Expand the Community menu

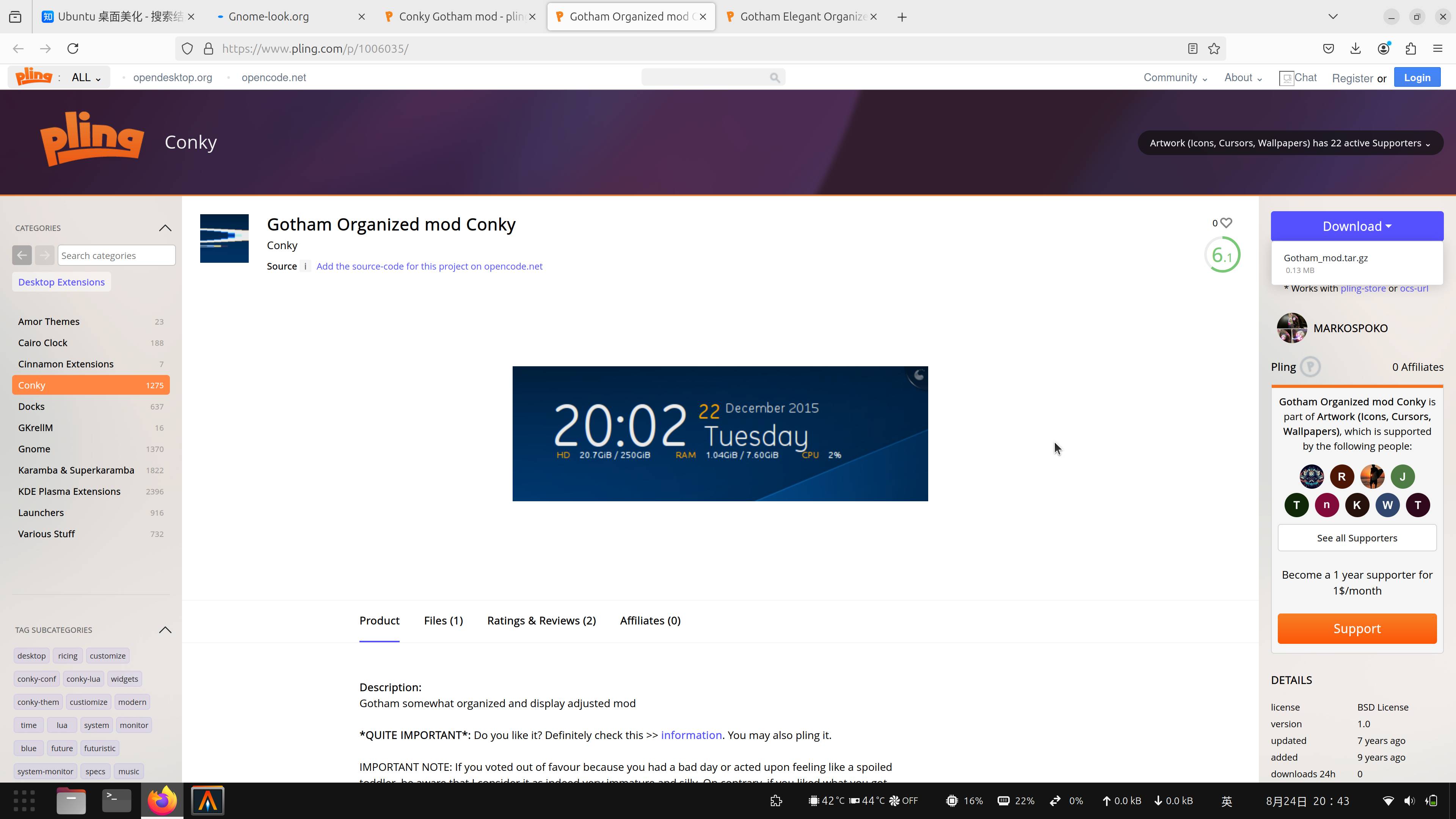click(1175, 77)
